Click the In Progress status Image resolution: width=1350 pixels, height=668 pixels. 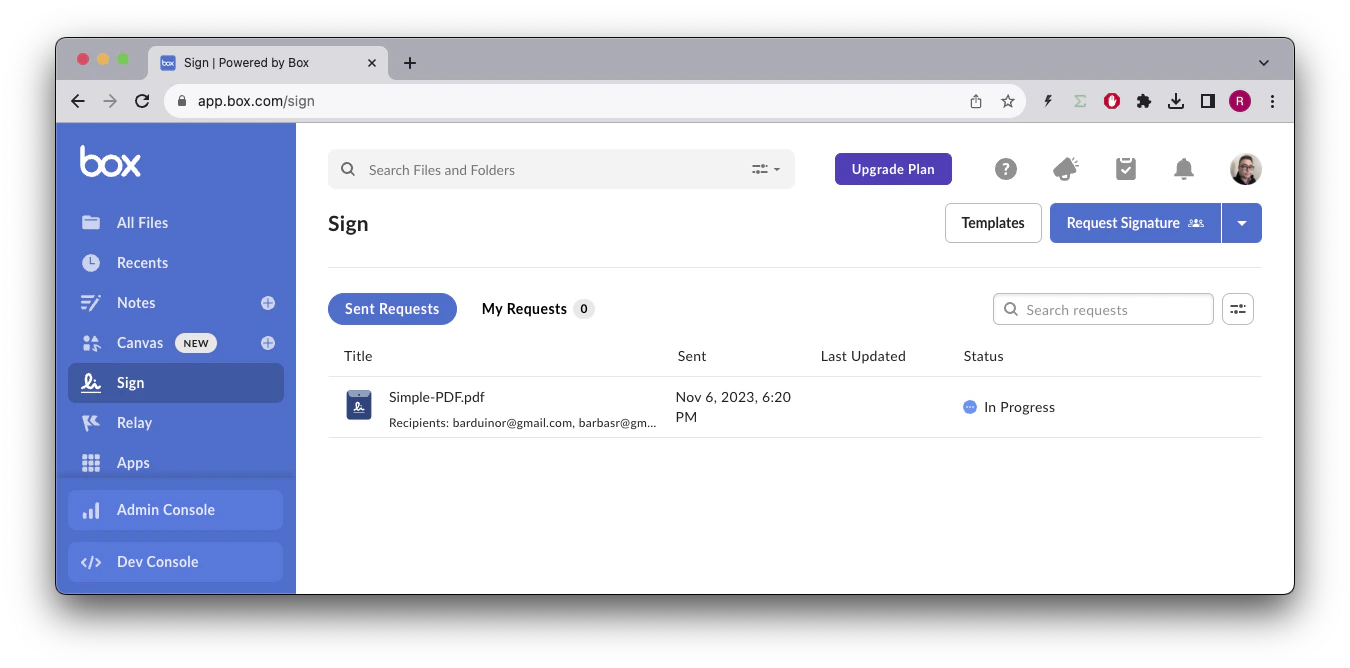1009,407
